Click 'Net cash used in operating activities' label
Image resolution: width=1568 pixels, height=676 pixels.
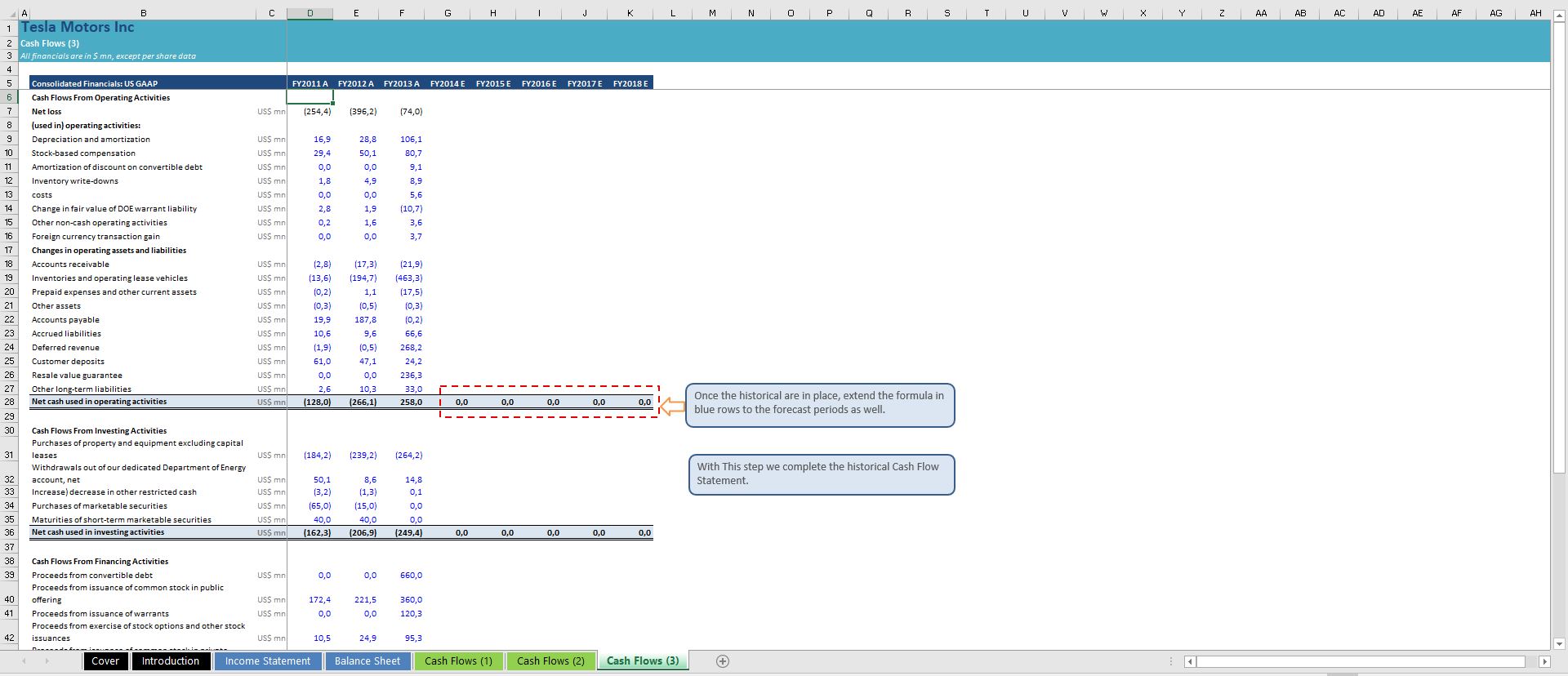[x=99, y=402]
